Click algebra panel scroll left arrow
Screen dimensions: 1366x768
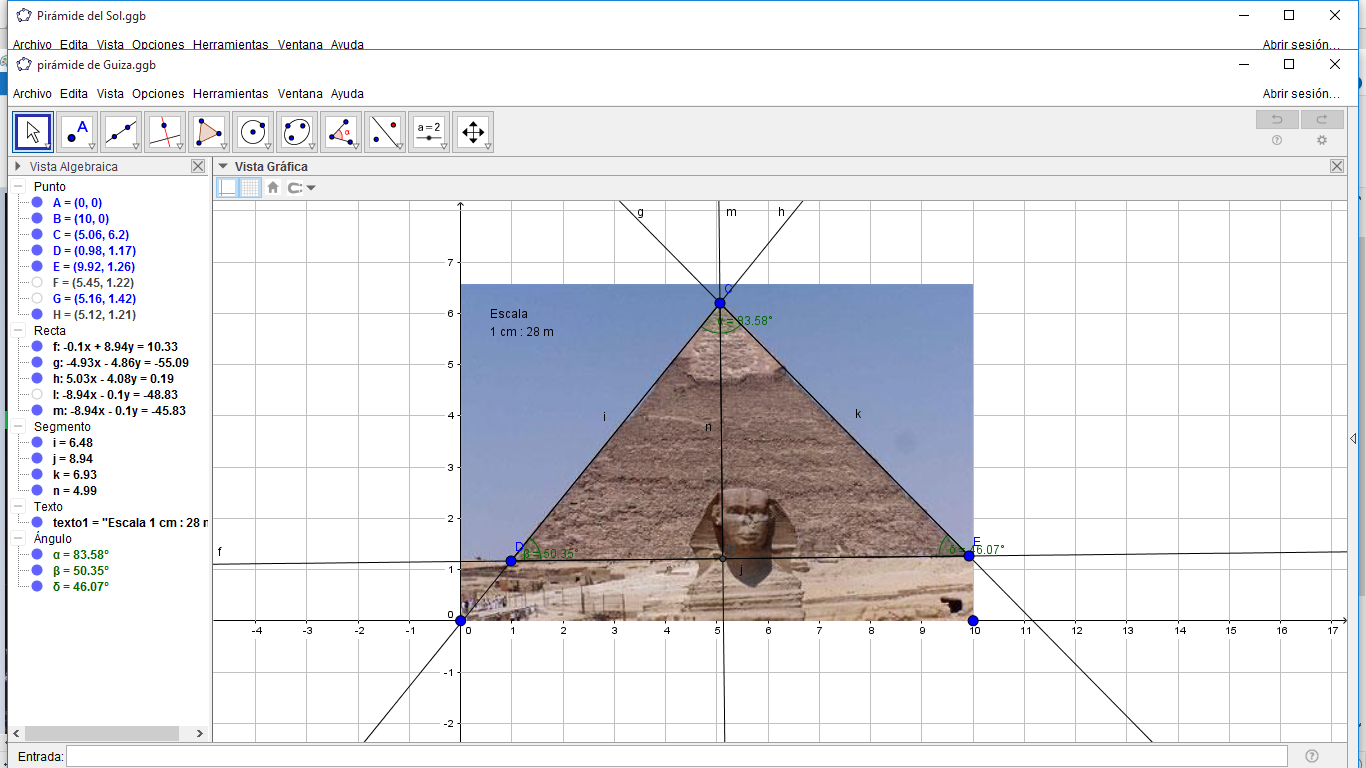click(15, 733)
